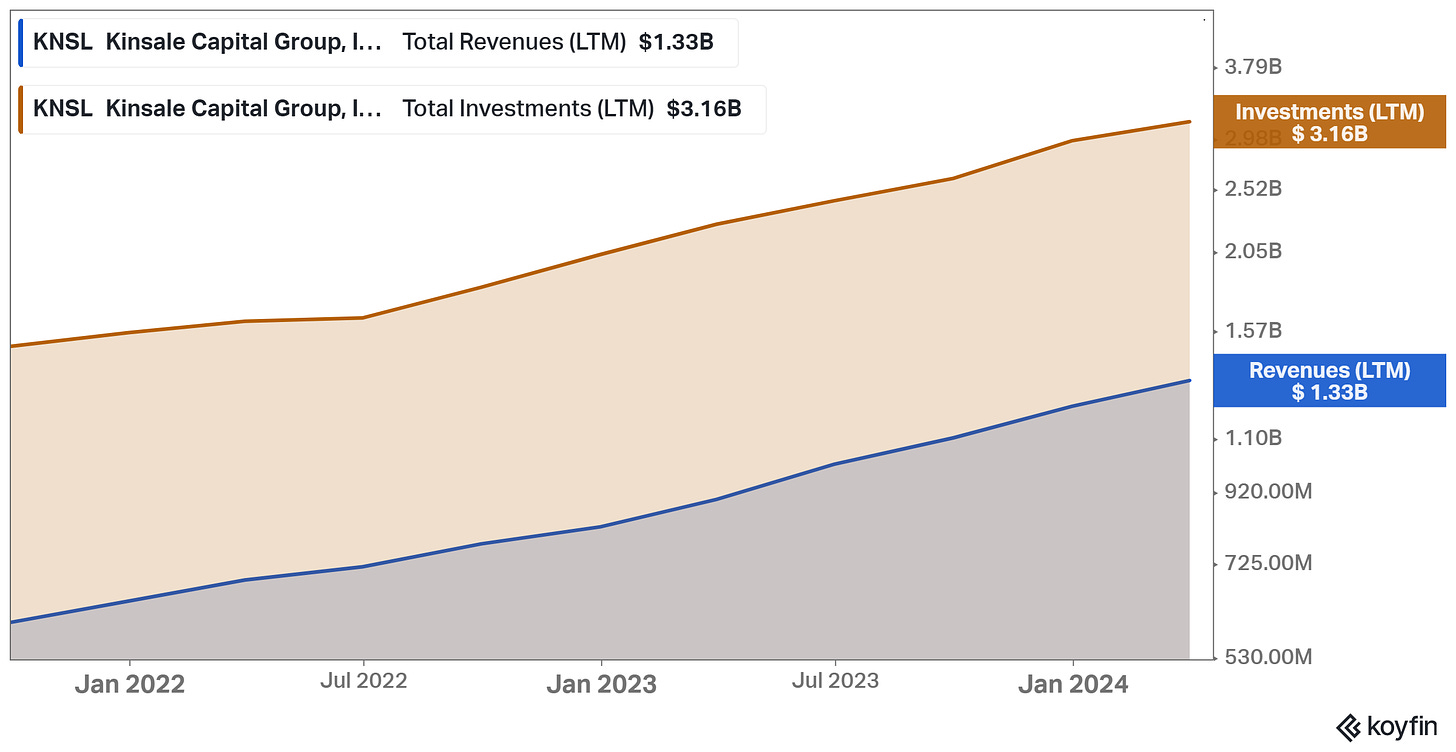
Task: Select the Total Investments (LTM) legend row
Action: [x=392, y=109]
